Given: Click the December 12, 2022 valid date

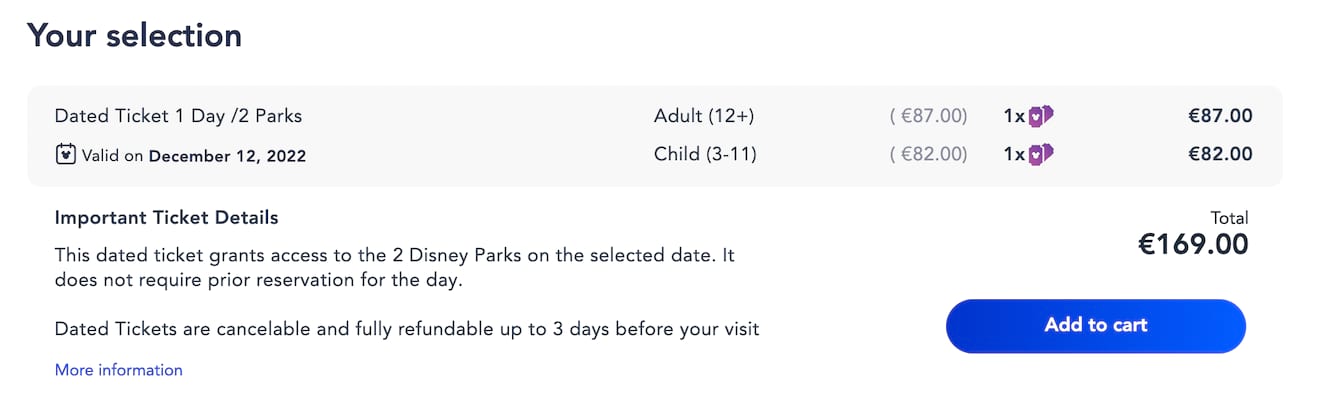Looking at the screenshot, I should click(227, 156).
